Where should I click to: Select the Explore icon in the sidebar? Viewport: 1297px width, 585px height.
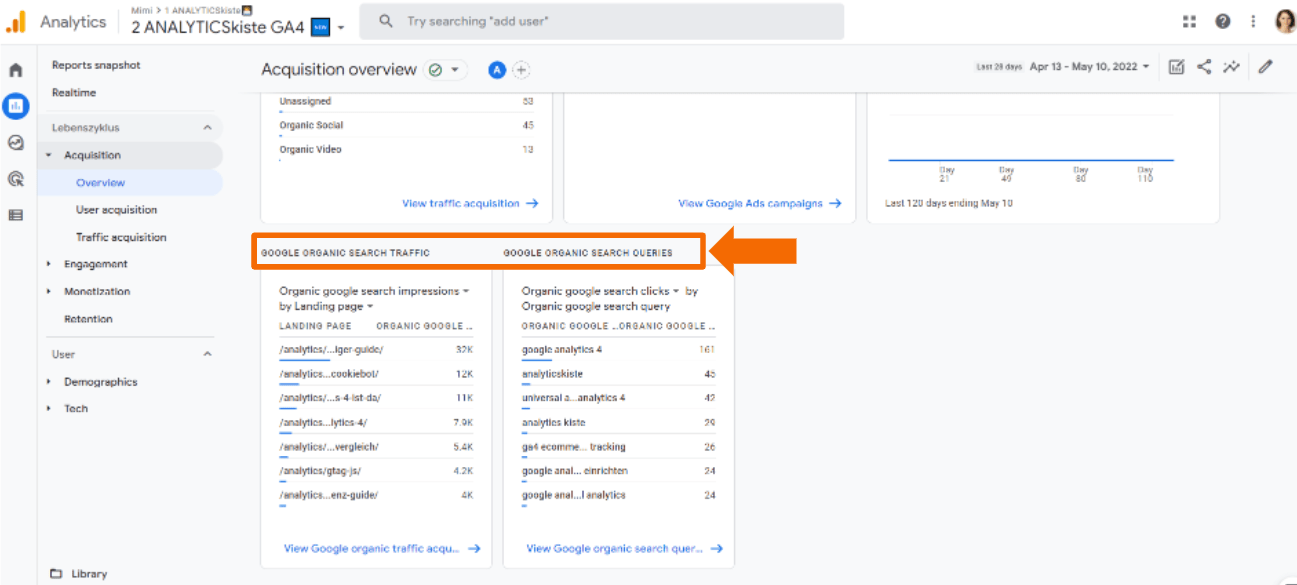15,142
